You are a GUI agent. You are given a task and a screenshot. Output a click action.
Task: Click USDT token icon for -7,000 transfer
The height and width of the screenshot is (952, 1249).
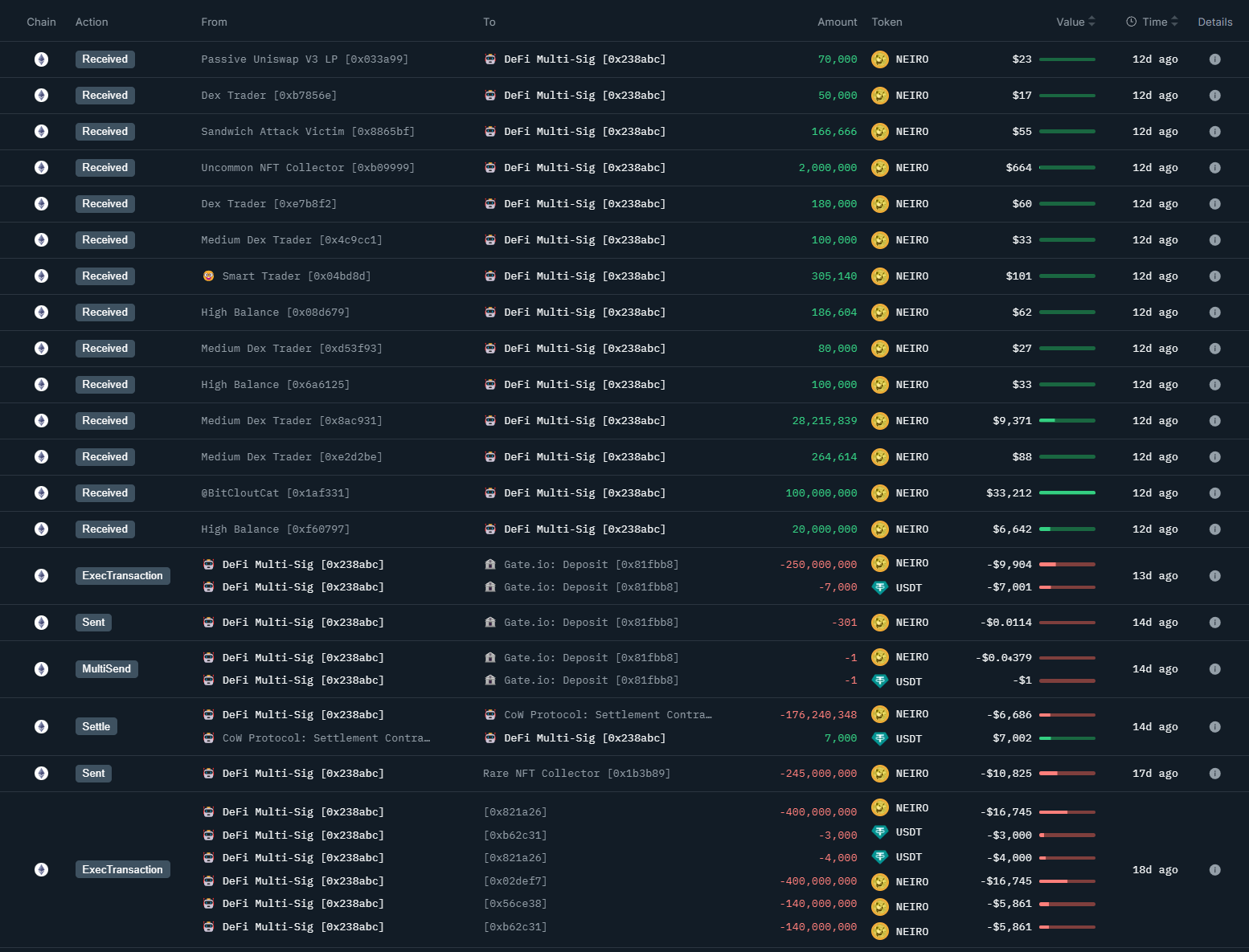tap(880, 588)
